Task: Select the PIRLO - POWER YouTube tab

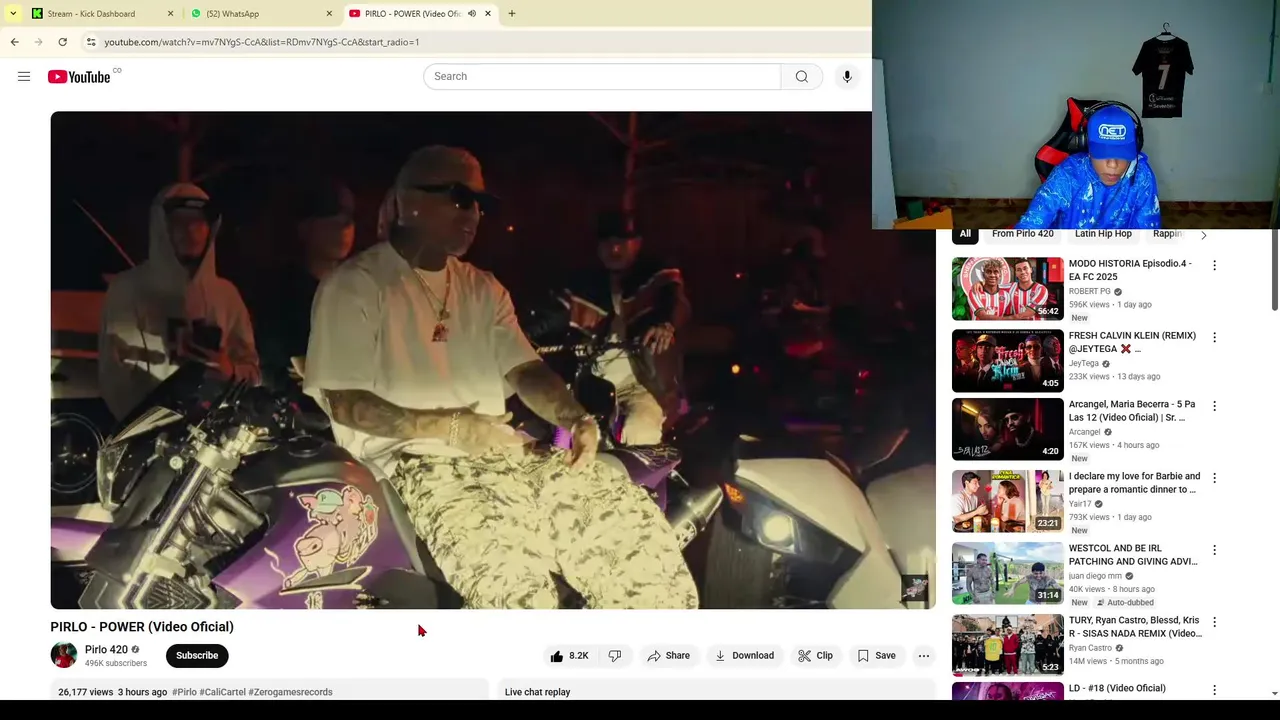Action: tap(412, 14)
